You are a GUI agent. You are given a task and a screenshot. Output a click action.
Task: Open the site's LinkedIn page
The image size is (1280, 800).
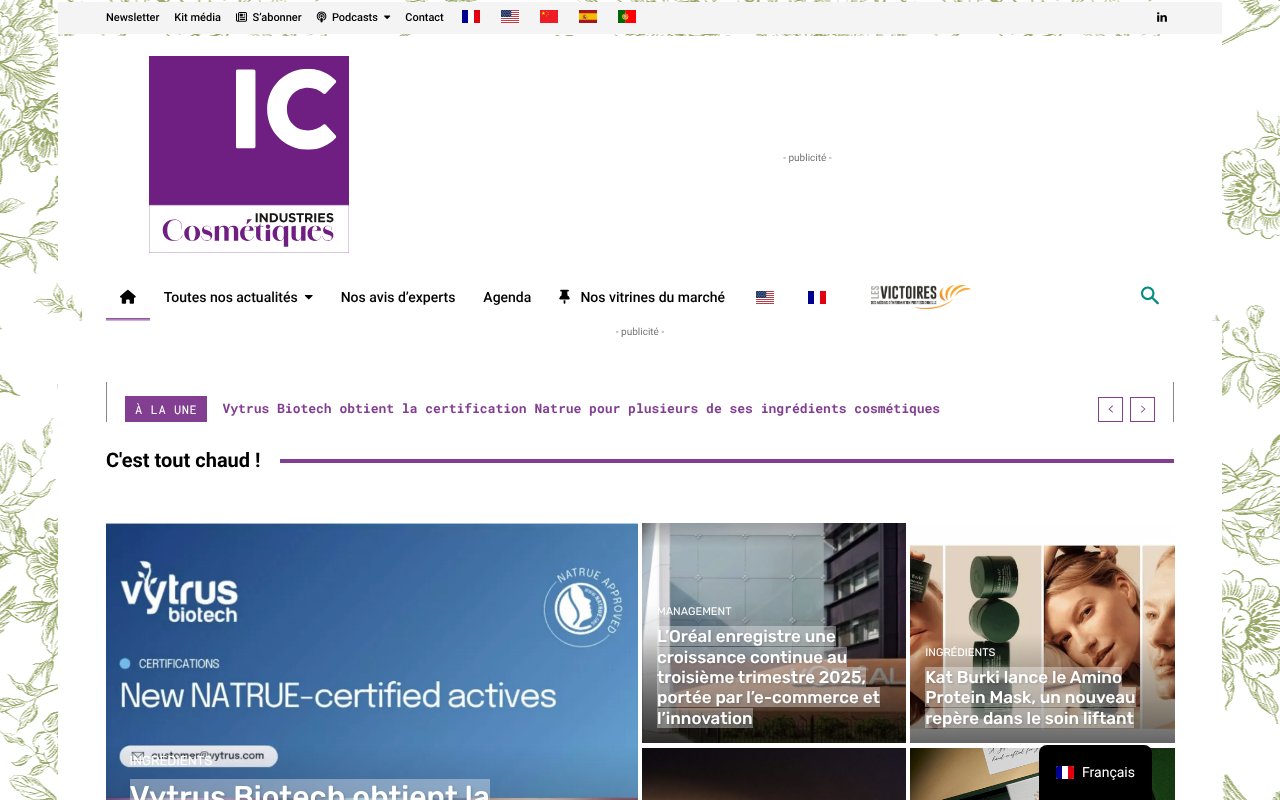tap(1161, 17)
